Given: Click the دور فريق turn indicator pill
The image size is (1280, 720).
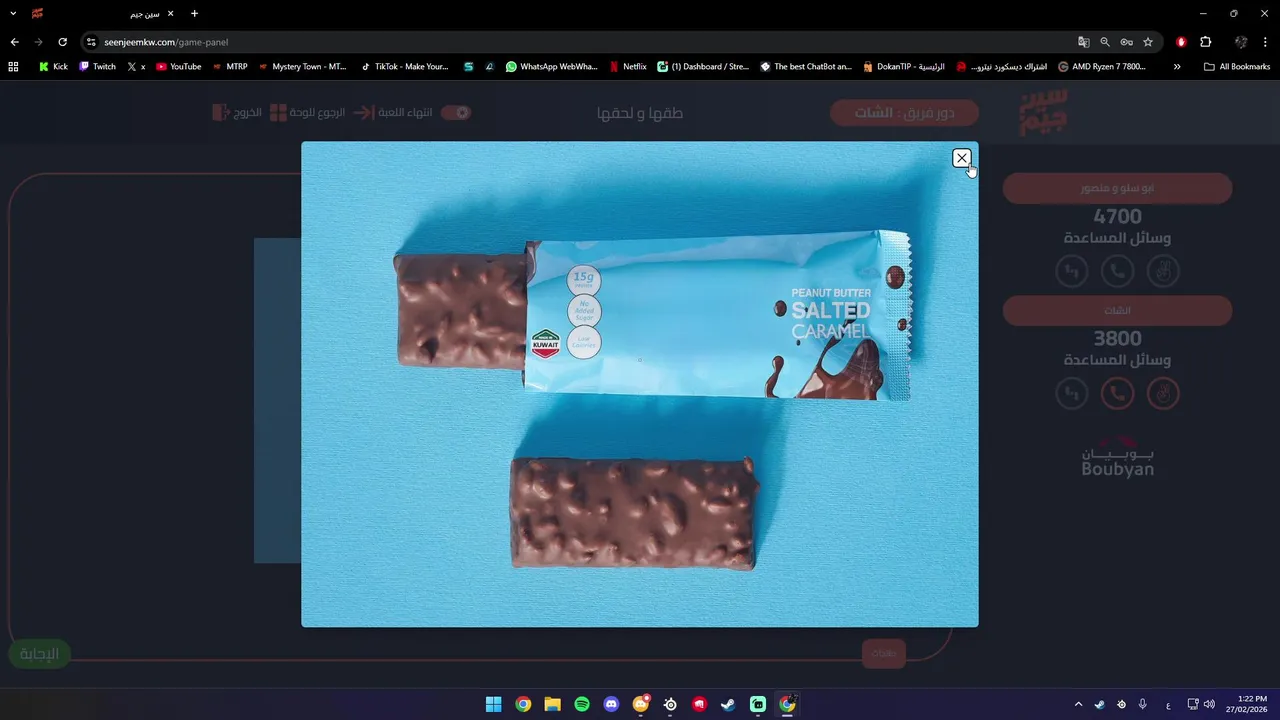Looking at the screenshot, I should [904, 113].
